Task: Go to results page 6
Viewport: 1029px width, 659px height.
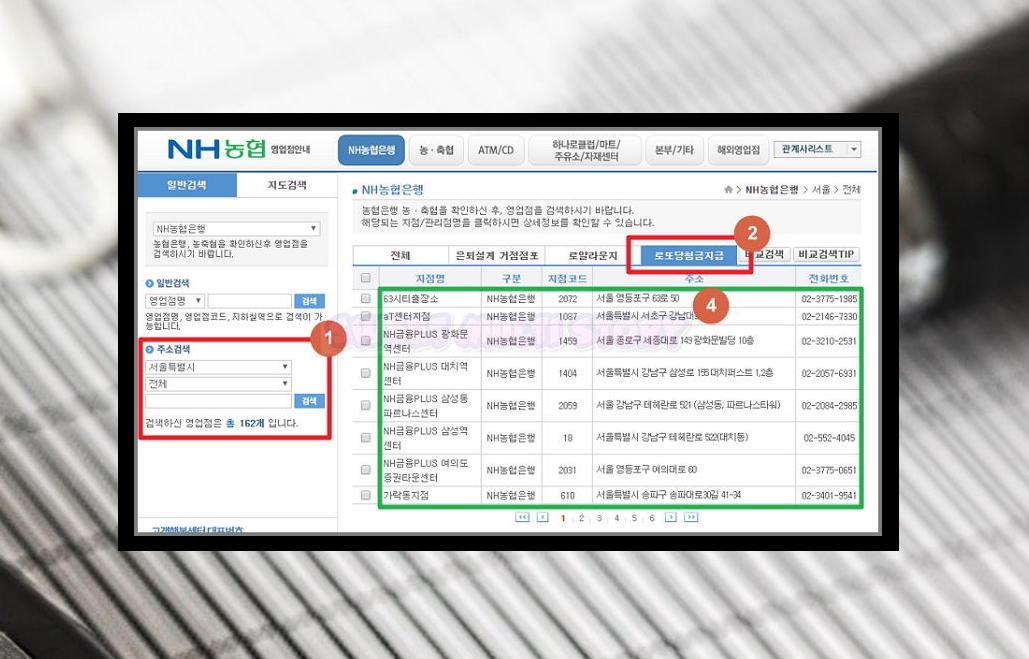Action: pos(652,518)
